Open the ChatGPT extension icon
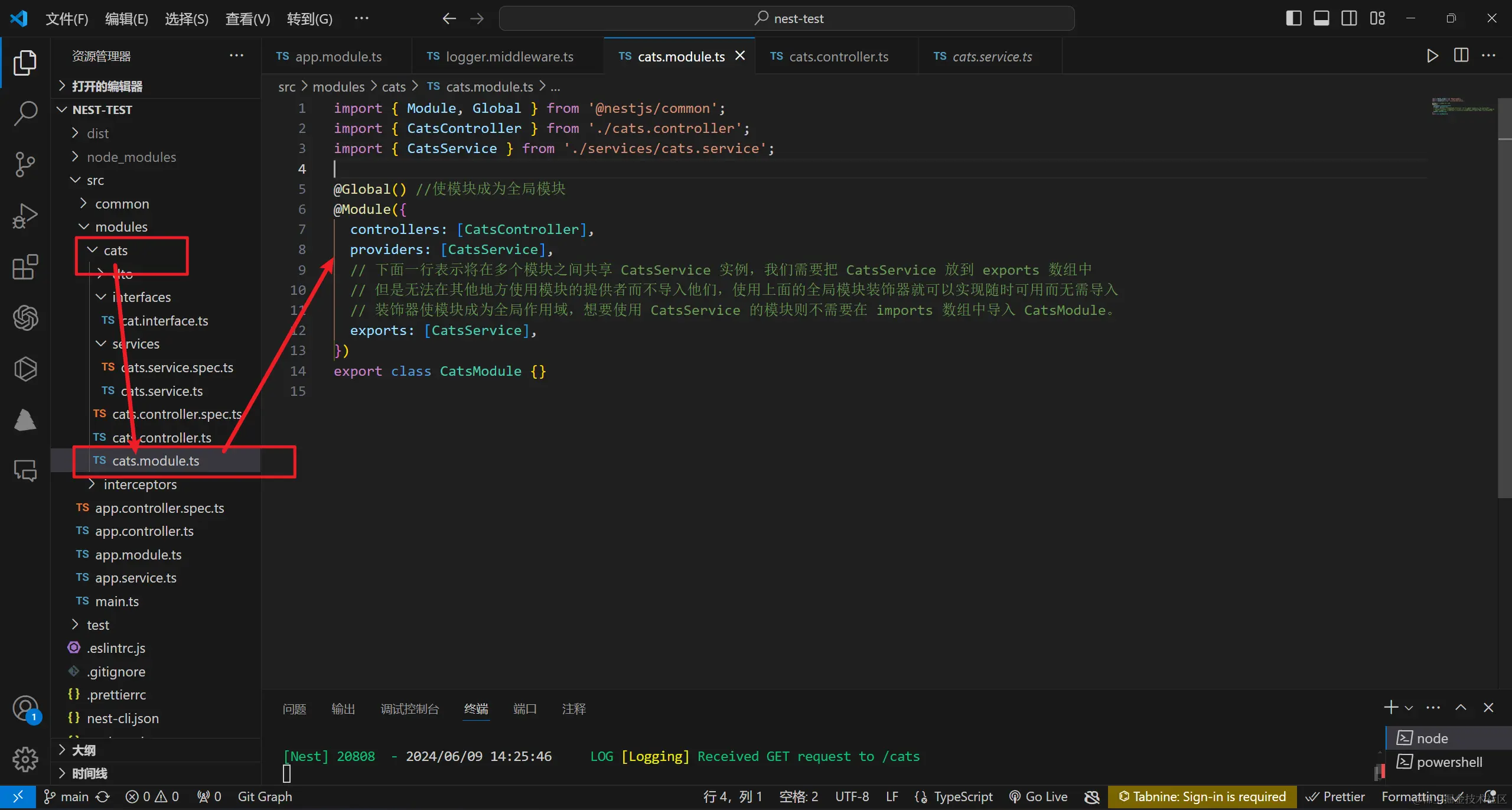 25,318
